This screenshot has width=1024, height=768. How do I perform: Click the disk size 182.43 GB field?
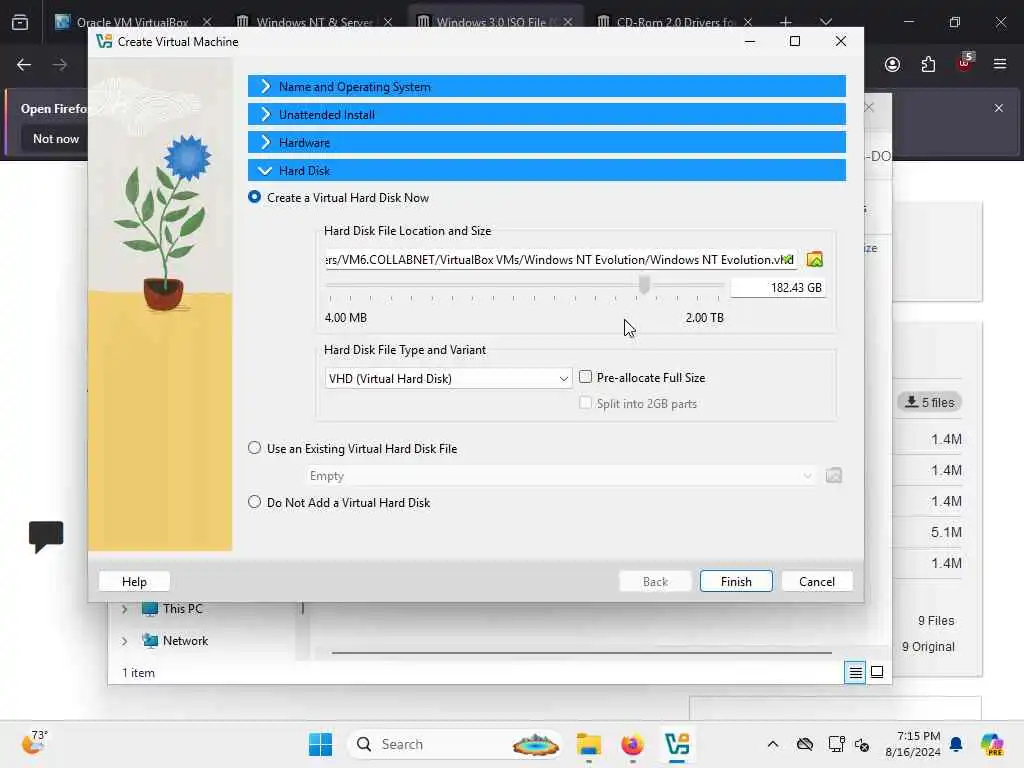pos(778,287)
